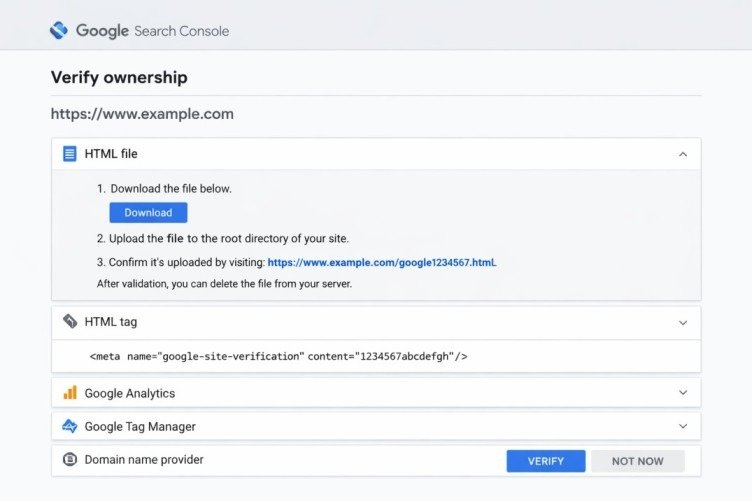752x501 pixels.
Task: Expand the Google Analytics section chevron
Action: coord(683,393)
